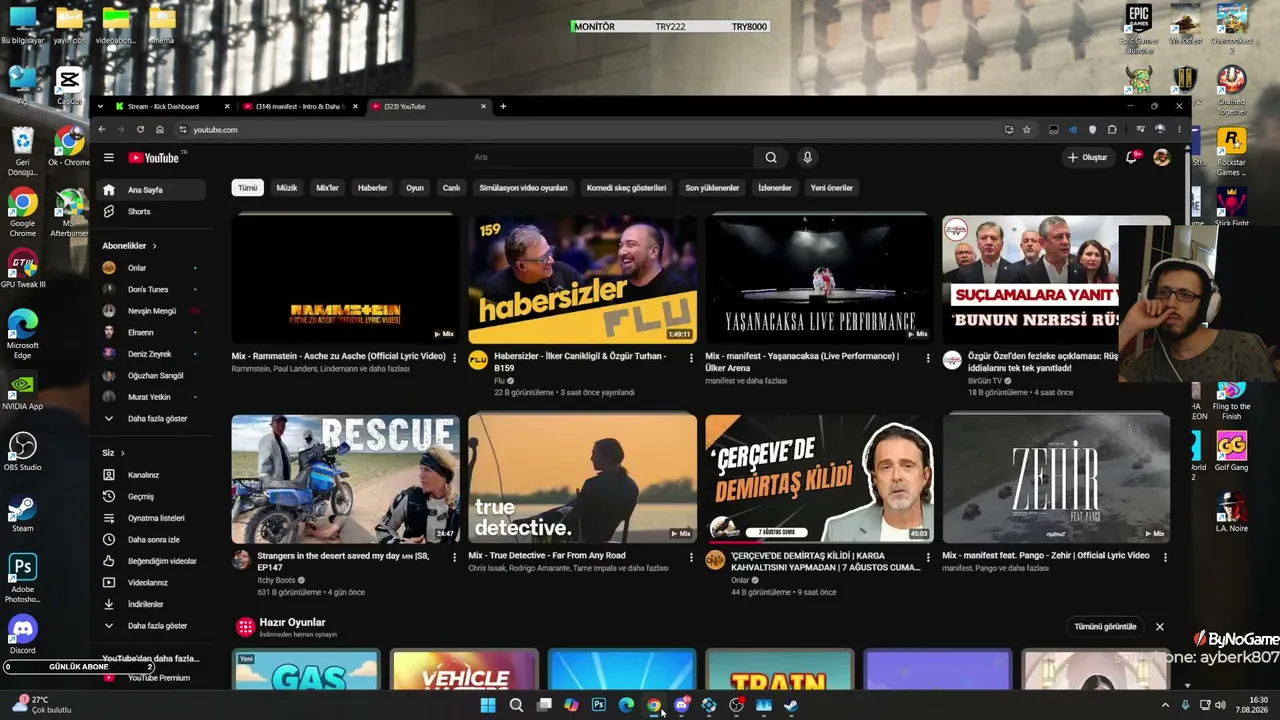This screenshot has width=1280, height=720.
Task: Open the YouTube account avatar menu
Action: (1161, 157)
